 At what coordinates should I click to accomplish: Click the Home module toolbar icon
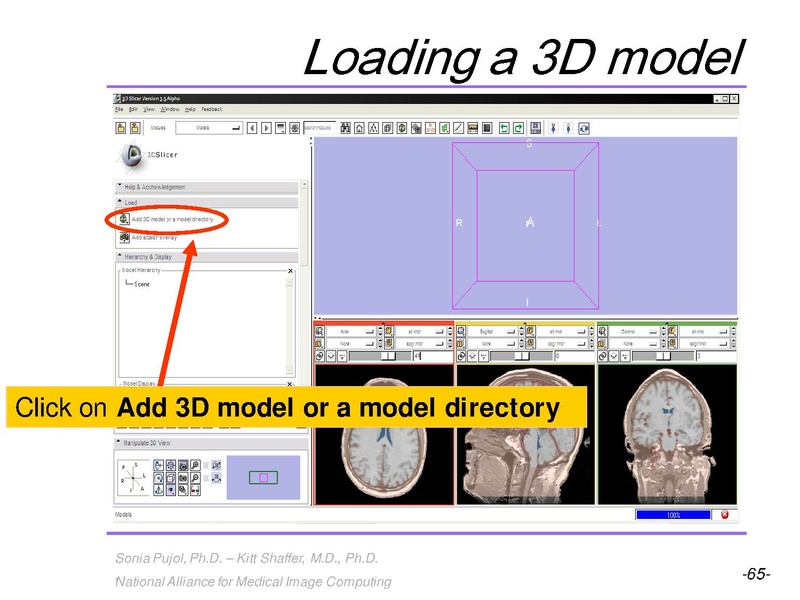pos(360,128)
